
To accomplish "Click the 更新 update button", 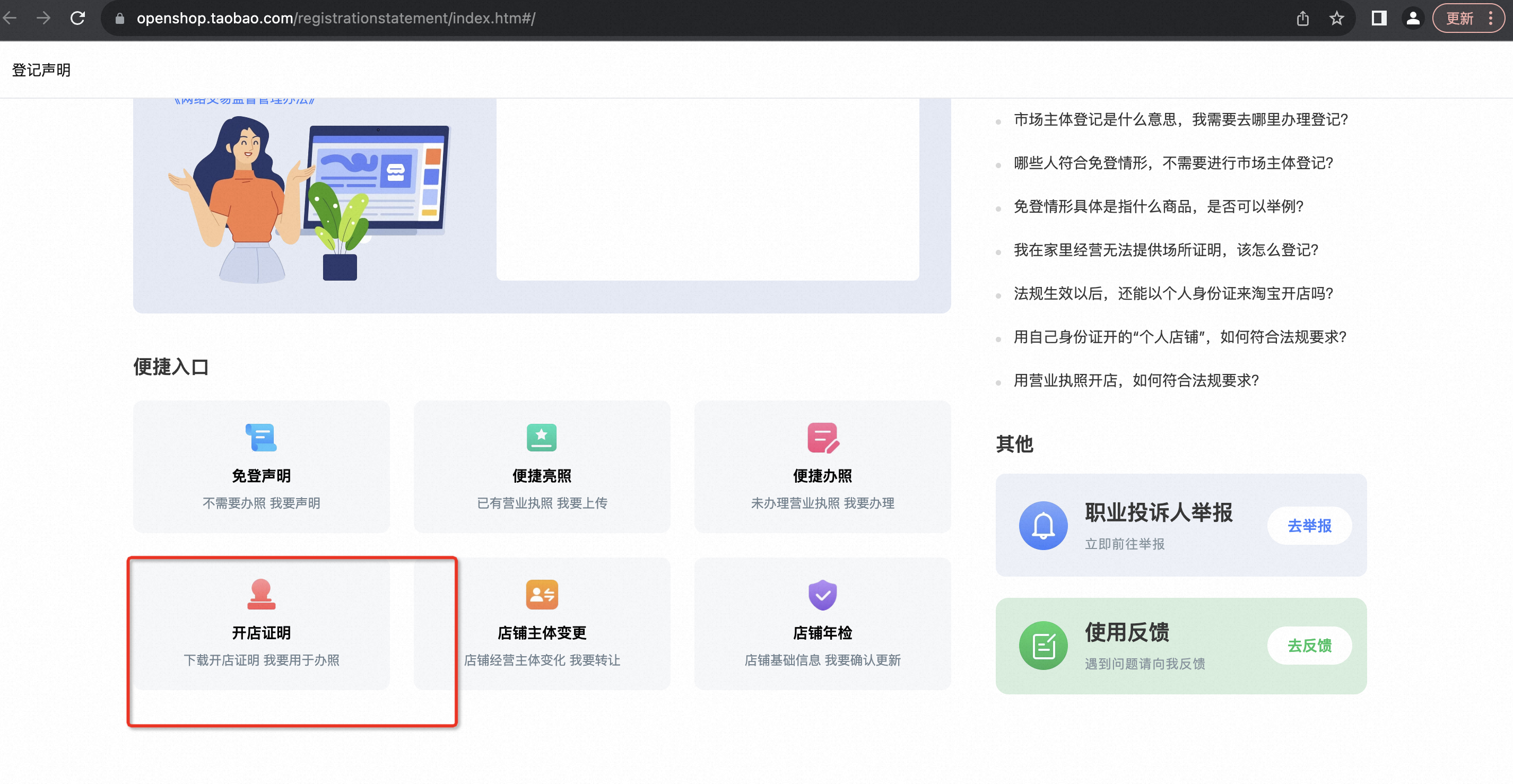I will pyautogui.click(x=1459, y=19).
